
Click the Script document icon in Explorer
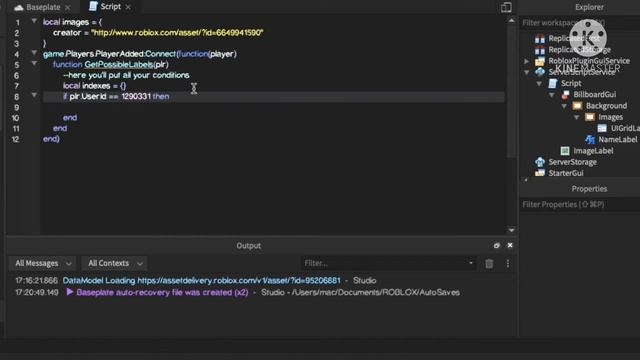(x=552, y=83)
